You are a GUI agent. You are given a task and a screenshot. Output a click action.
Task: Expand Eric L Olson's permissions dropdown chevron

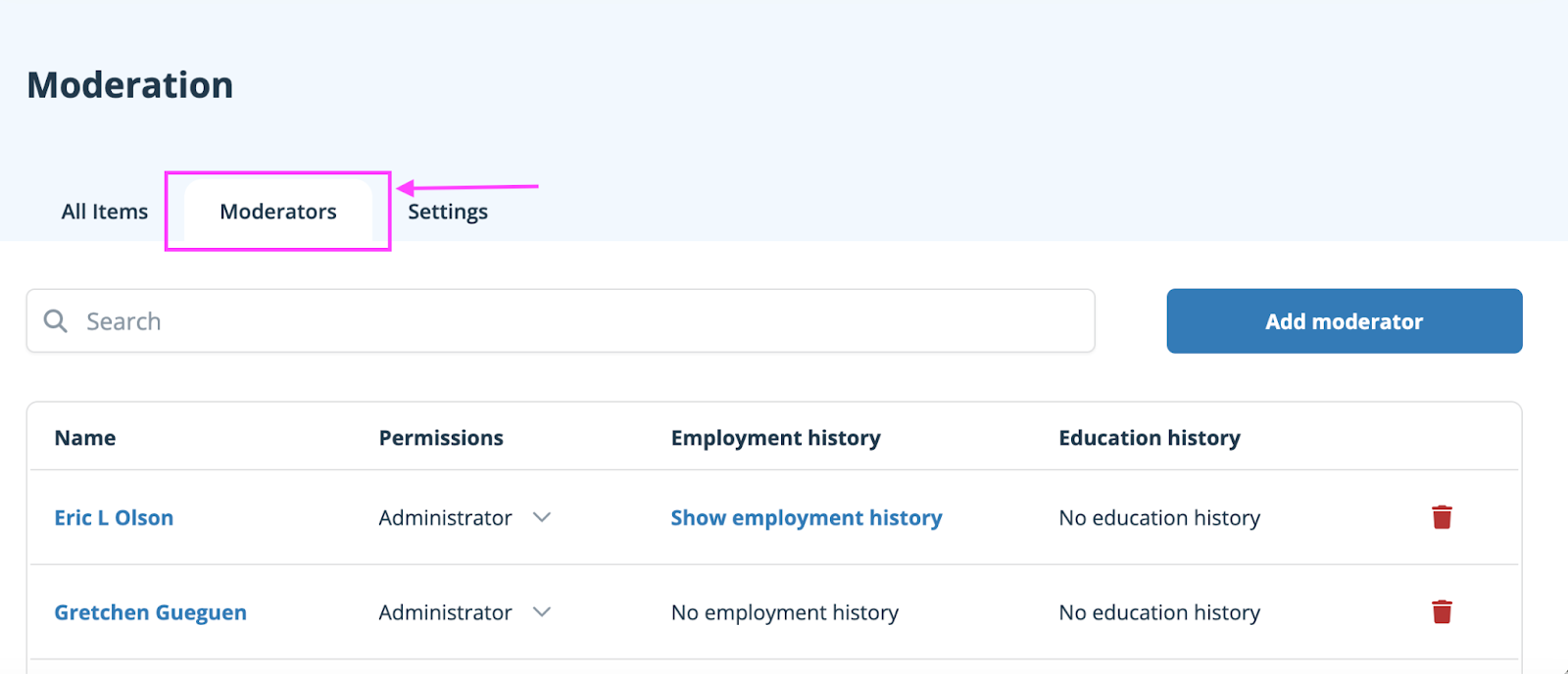542,517
